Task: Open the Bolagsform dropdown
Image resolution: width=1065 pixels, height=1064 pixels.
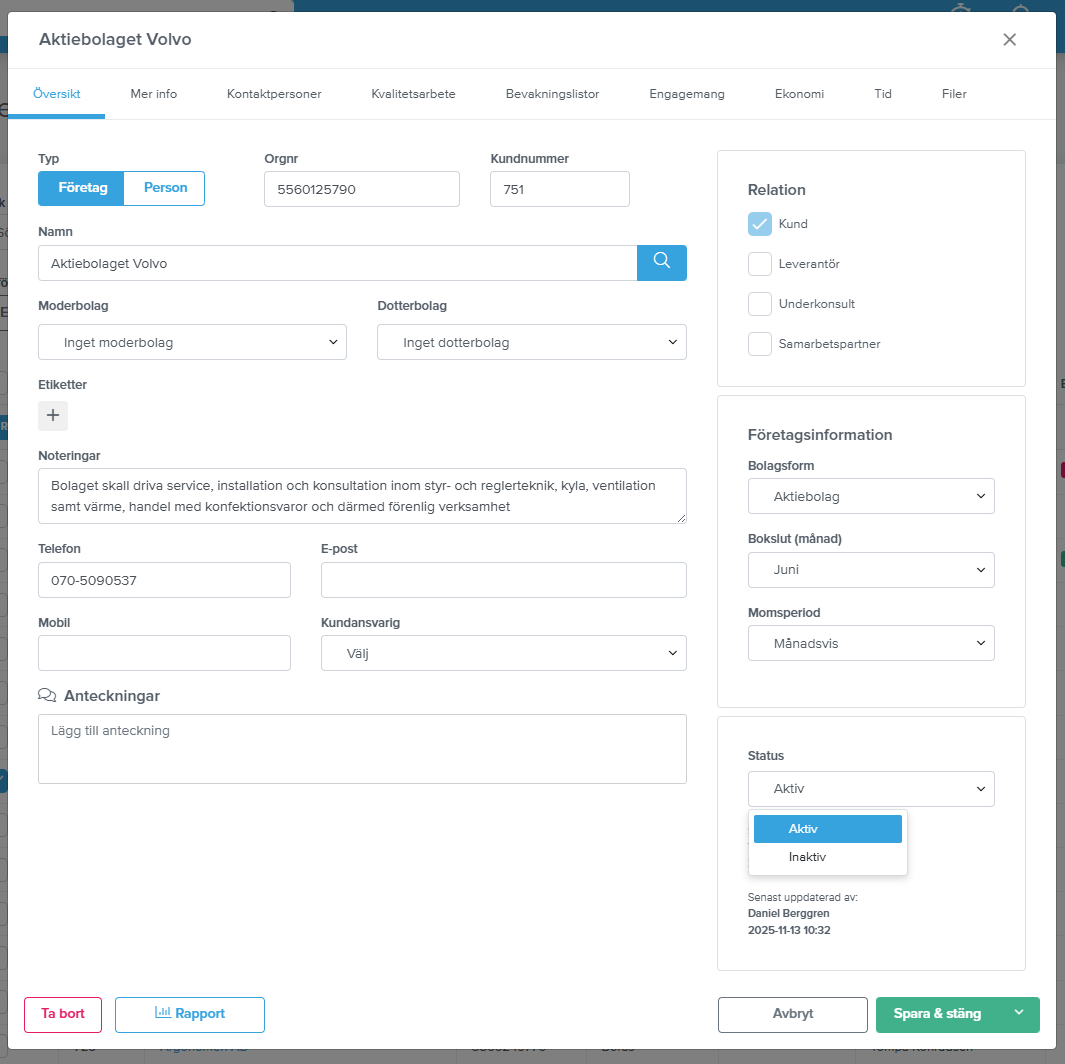Action: (870, 496)
